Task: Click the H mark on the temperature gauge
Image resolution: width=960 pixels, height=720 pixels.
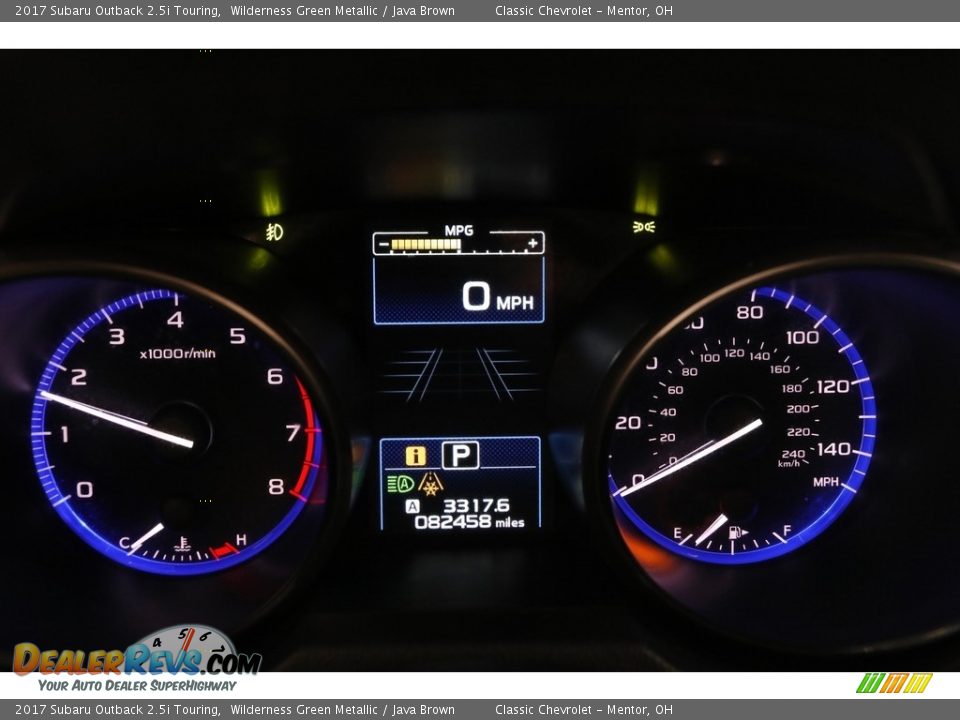Action: (x=241, y=539)
